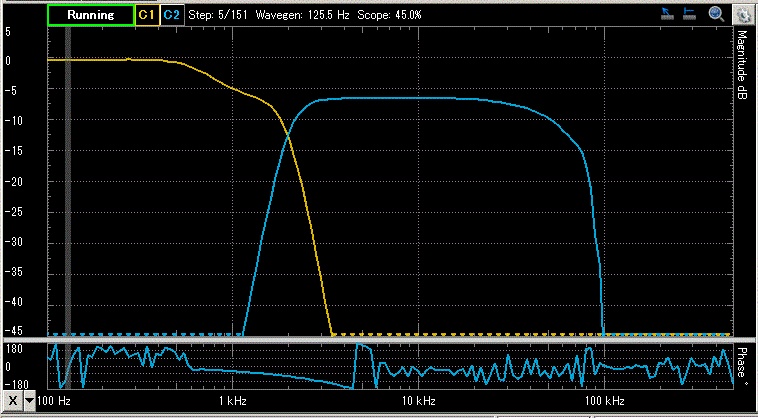
Task: Toggle channel C2 trace visibility
Action: click(172, 15)
